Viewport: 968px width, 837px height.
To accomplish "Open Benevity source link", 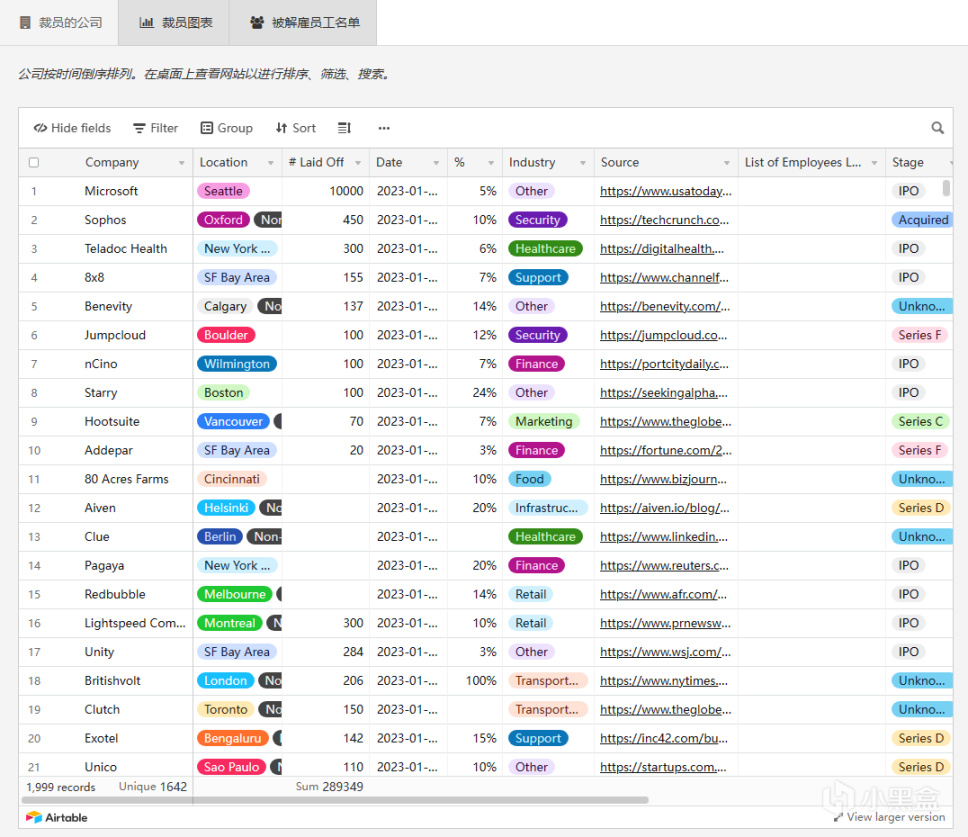I will [665, 306].
